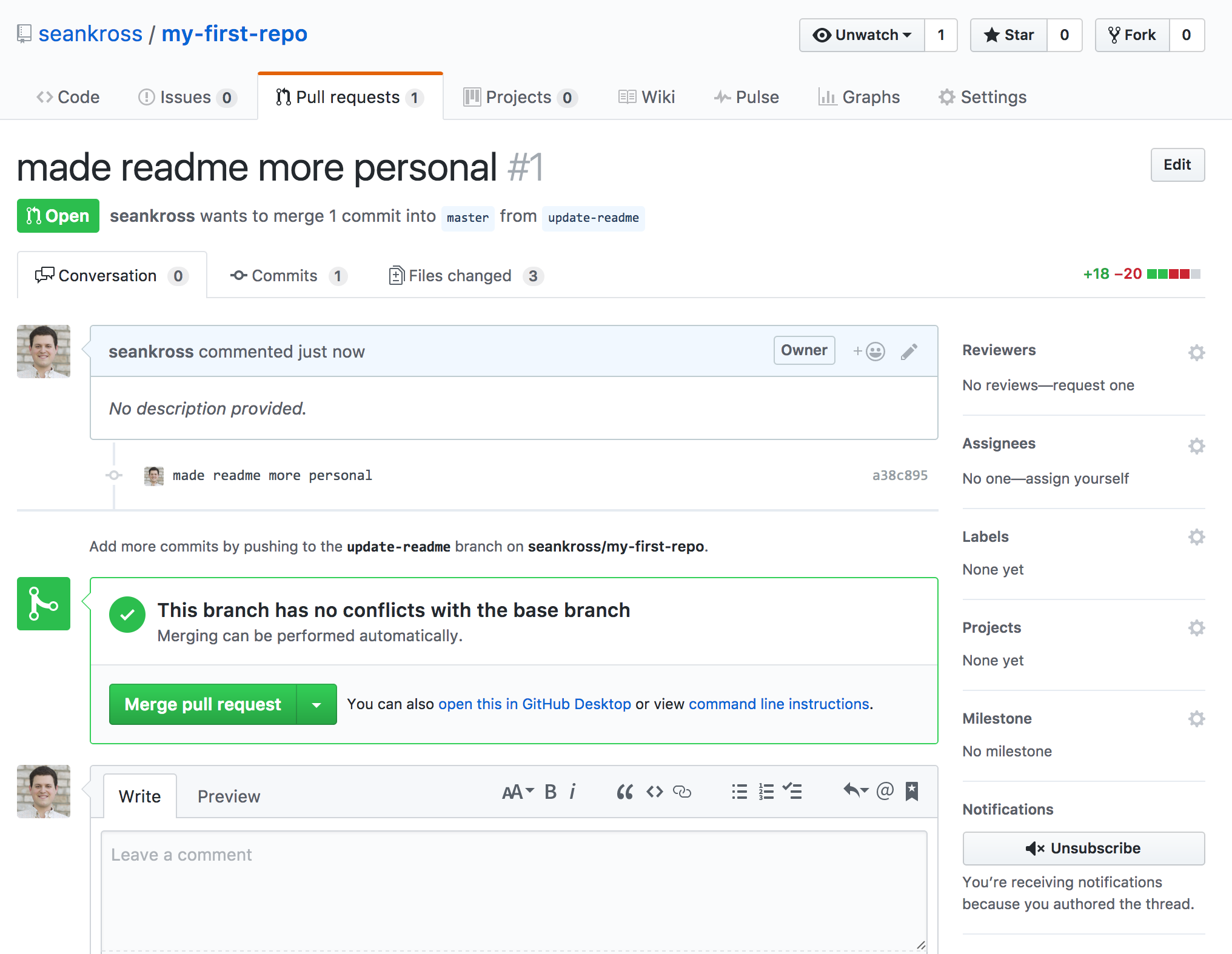Add a task list in editor
Image resolution: width=1232 pixels, height=954 pixels.
[x=792, y=792]
